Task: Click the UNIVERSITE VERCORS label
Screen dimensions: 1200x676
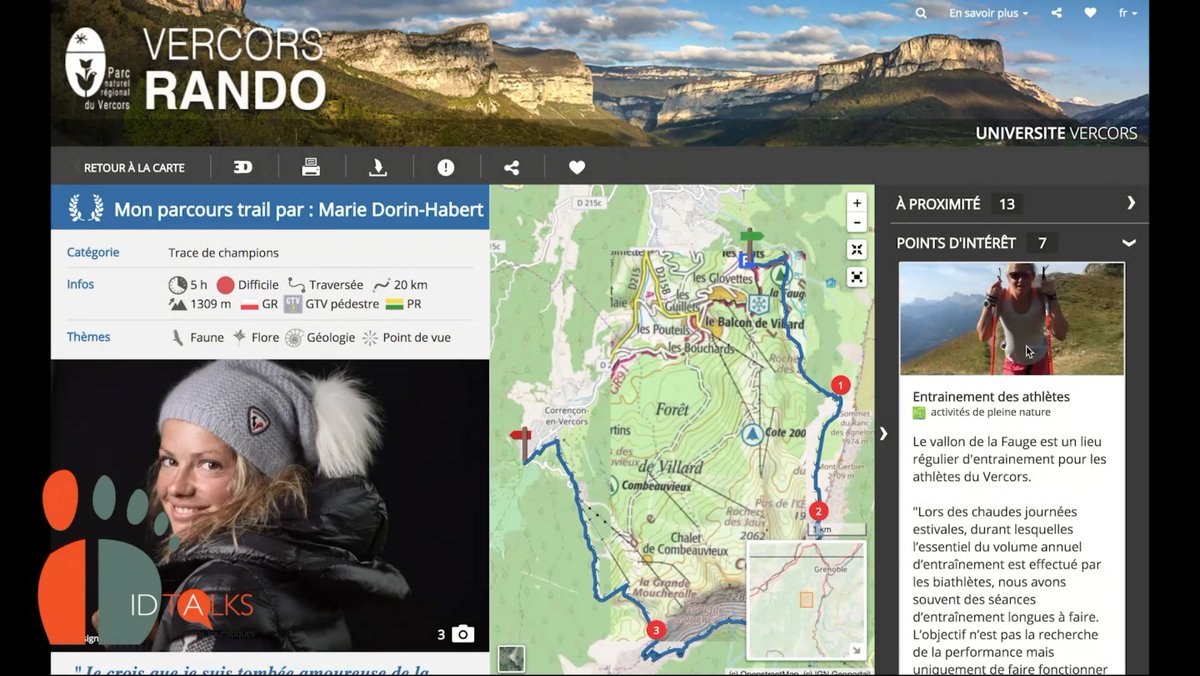Action: 1056,133
